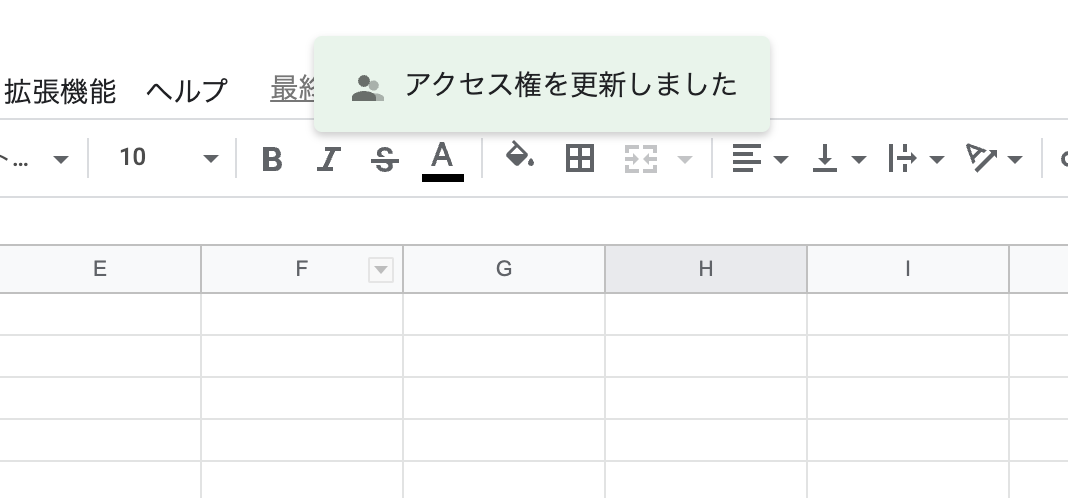Open the font family dropdown arrow
Screen dimensions: 1068x498
coord(61,159)
